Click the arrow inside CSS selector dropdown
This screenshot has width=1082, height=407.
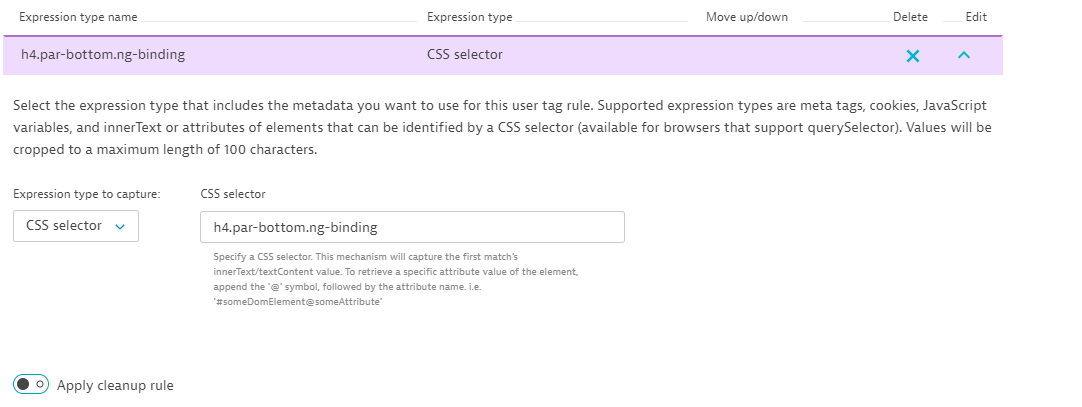pyautogui.click(x=120, y=227)
